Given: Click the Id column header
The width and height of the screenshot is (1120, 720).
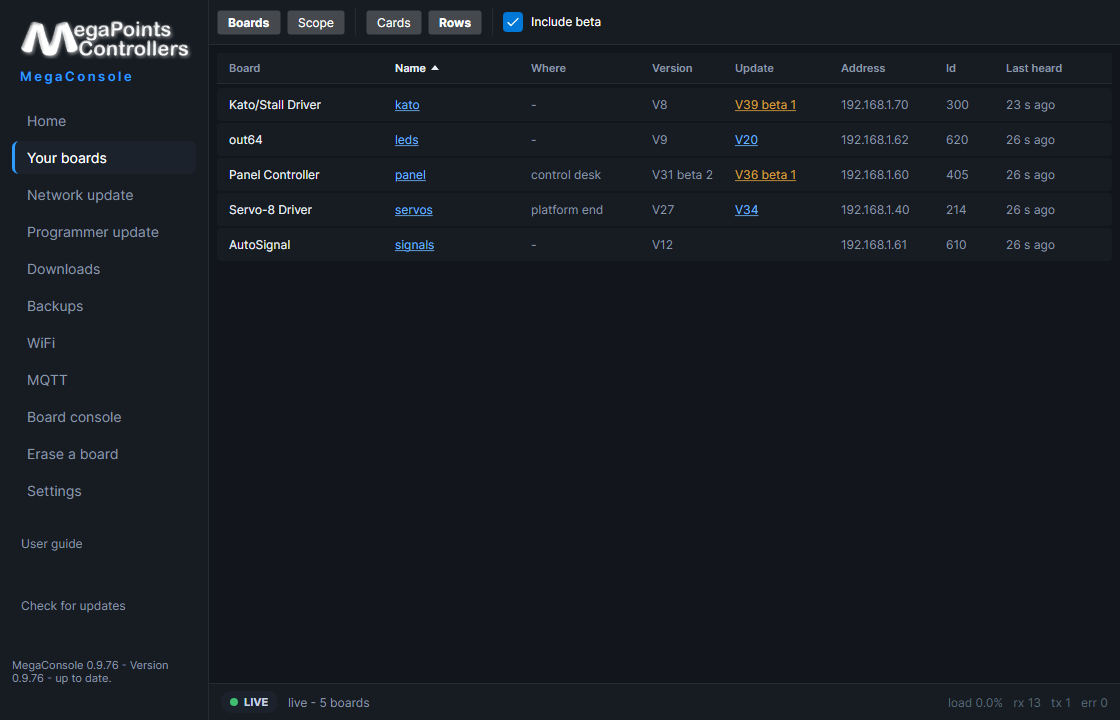Looking at the screenshot, I should pos(951,69).
